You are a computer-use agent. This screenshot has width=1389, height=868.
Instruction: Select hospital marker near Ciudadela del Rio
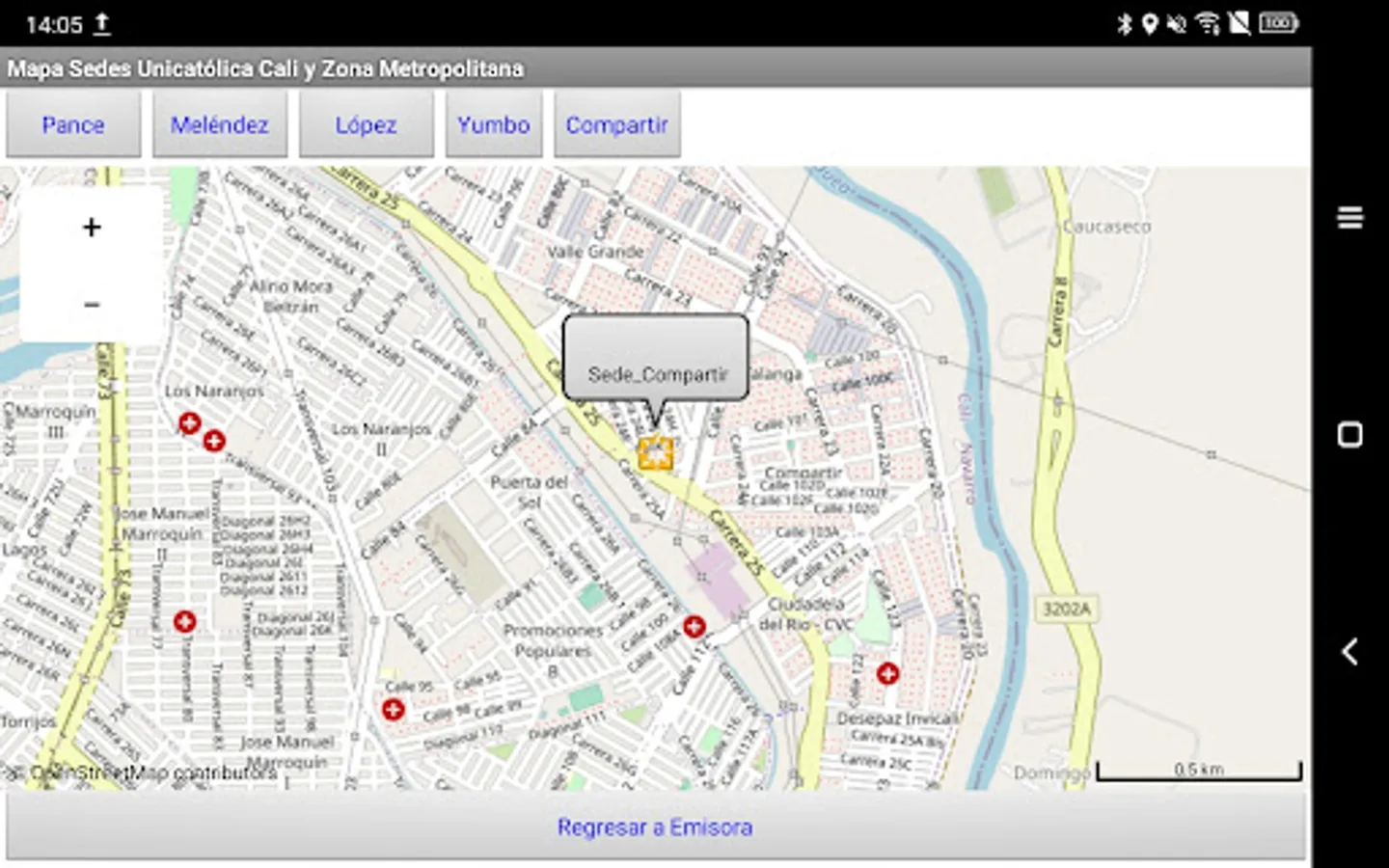(694, 627)
